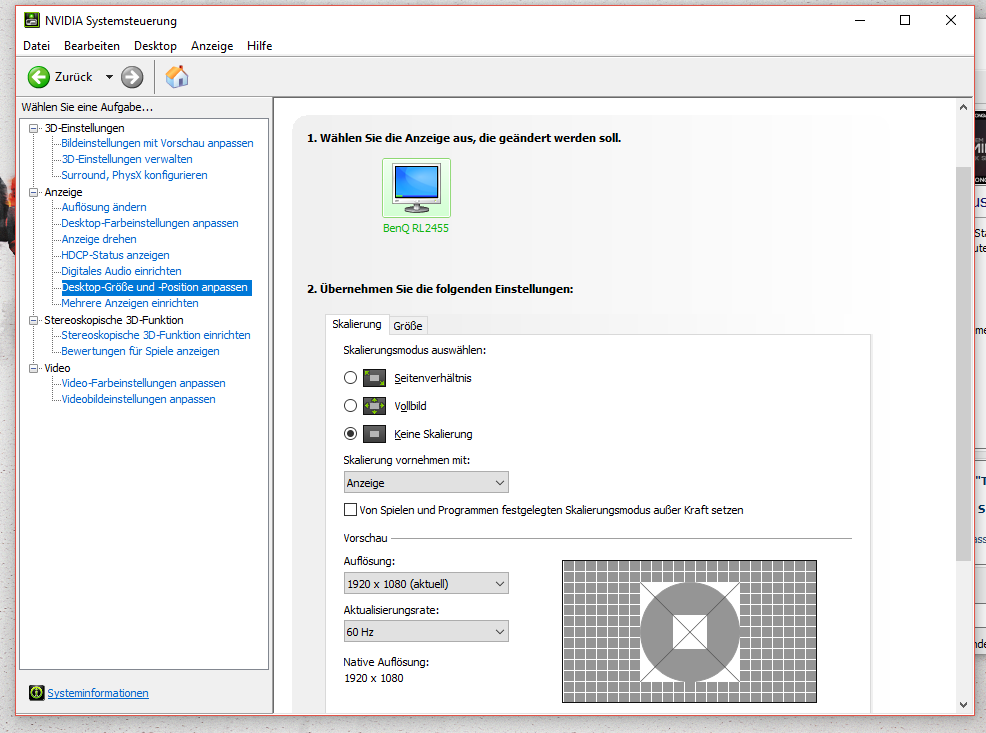Open Stereoskopische 3D-Funktion einrichten
986x733 pixels.
tap(156, 335)
